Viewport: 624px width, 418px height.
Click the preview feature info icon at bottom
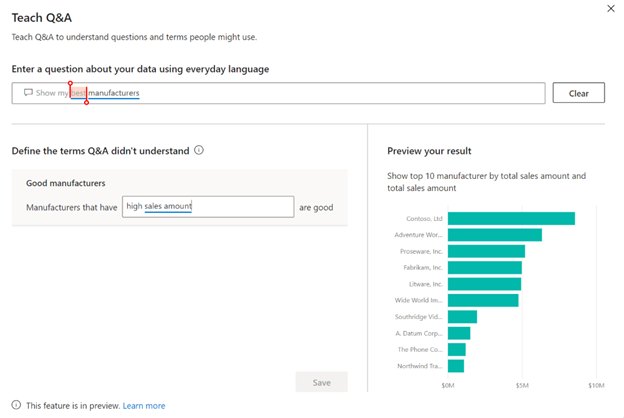pyautogui.click(x=17, y=406)
